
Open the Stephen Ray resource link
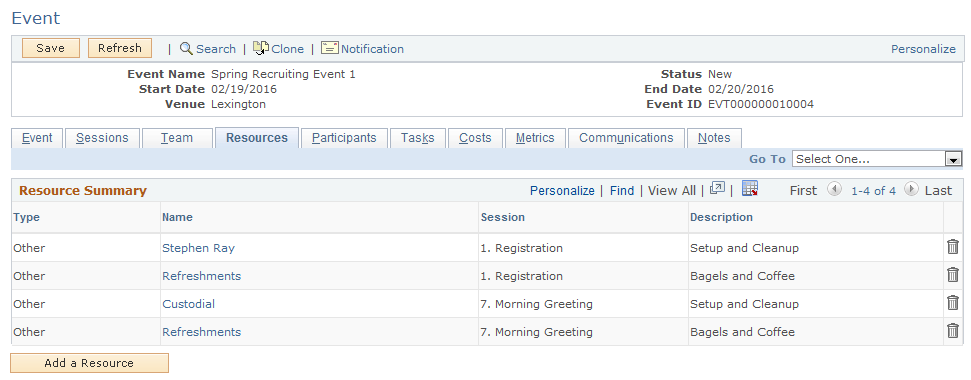(x=198, y=248)
